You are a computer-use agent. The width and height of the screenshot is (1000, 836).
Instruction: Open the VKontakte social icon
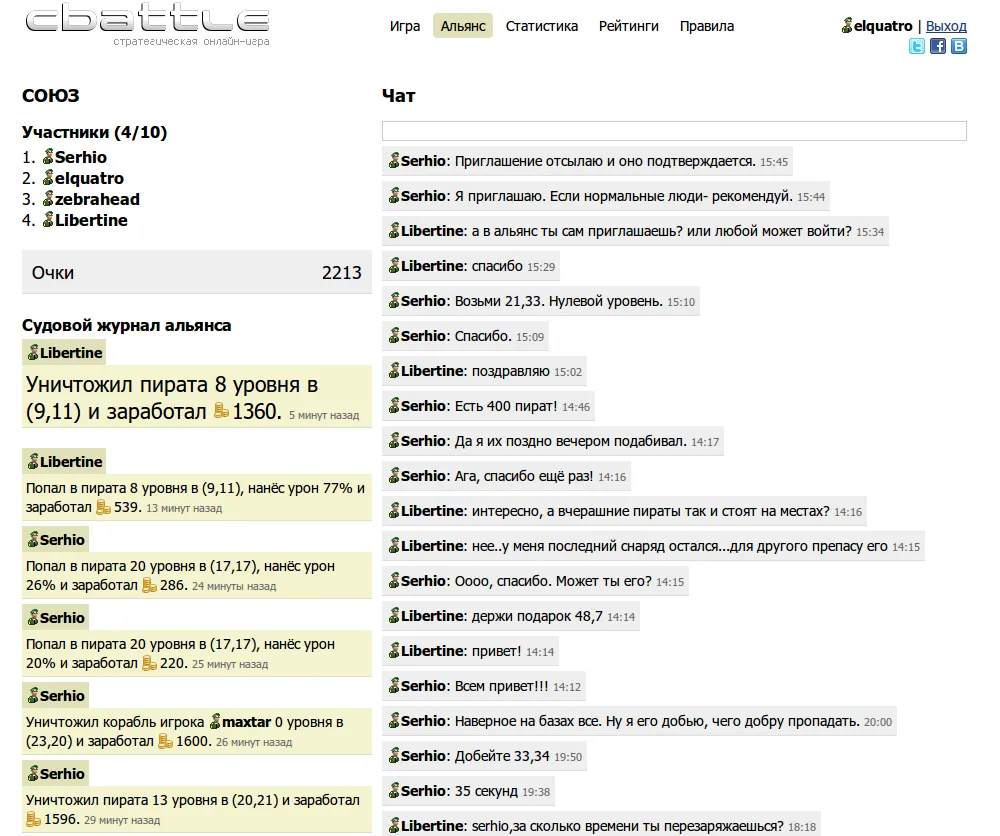point(959,46)
